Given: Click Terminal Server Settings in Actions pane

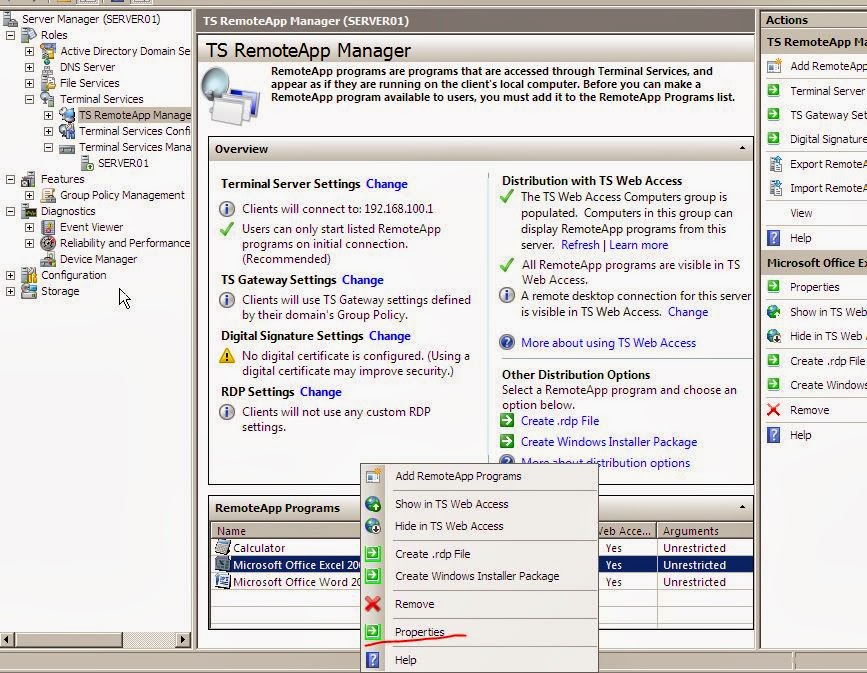Looking at the screenshot, I should click(828, 91).
